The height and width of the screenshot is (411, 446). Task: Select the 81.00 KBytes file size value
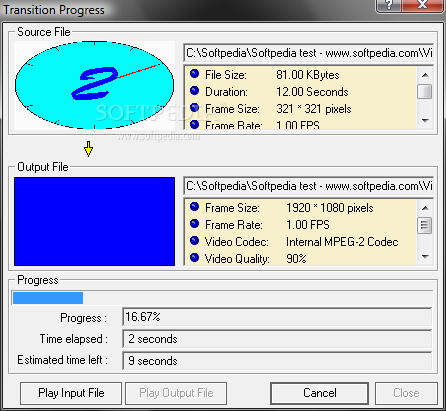308,75
